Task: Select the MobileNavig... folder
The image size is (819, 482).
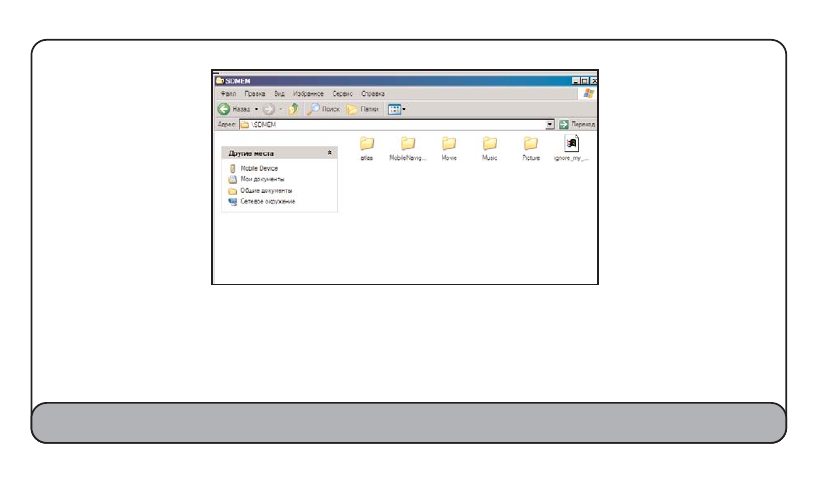Action: [408, 148]
